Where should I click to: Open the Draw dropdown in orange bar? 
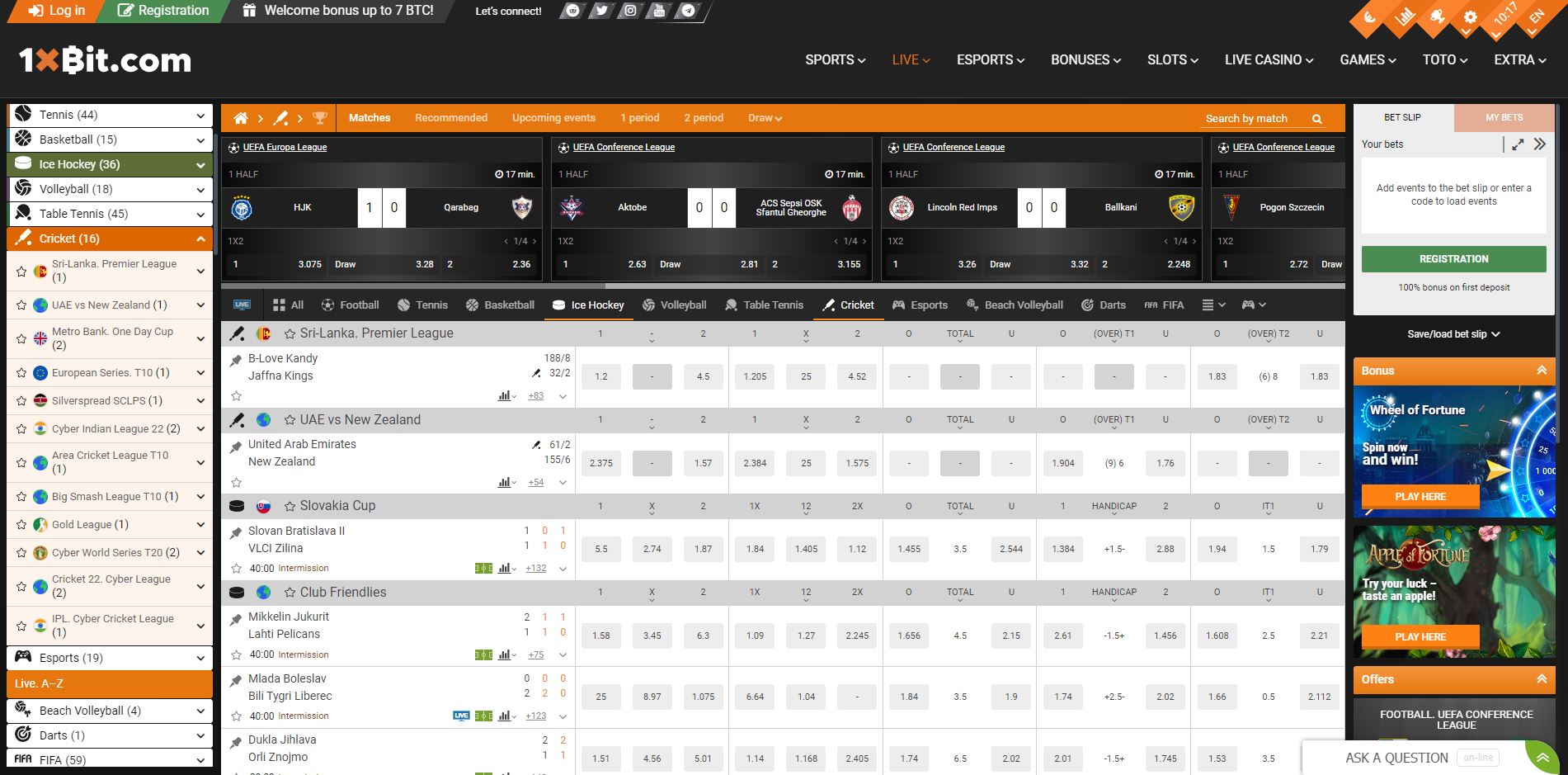pyautogui.click(x=765, y=118)
